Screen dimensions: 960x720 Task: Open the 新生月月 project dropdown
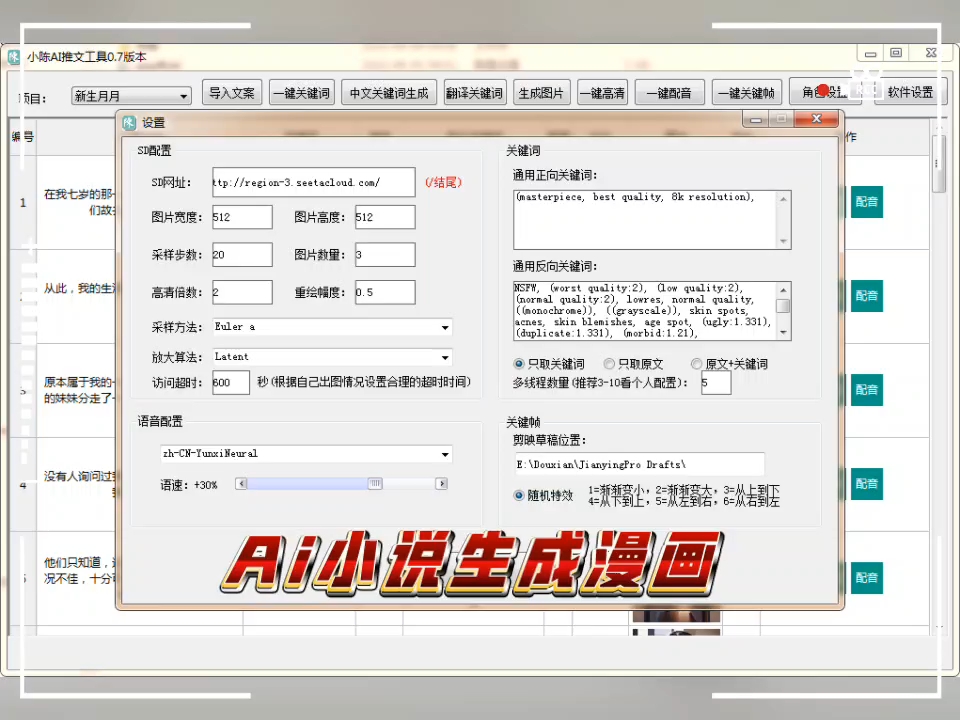point(182,95)
